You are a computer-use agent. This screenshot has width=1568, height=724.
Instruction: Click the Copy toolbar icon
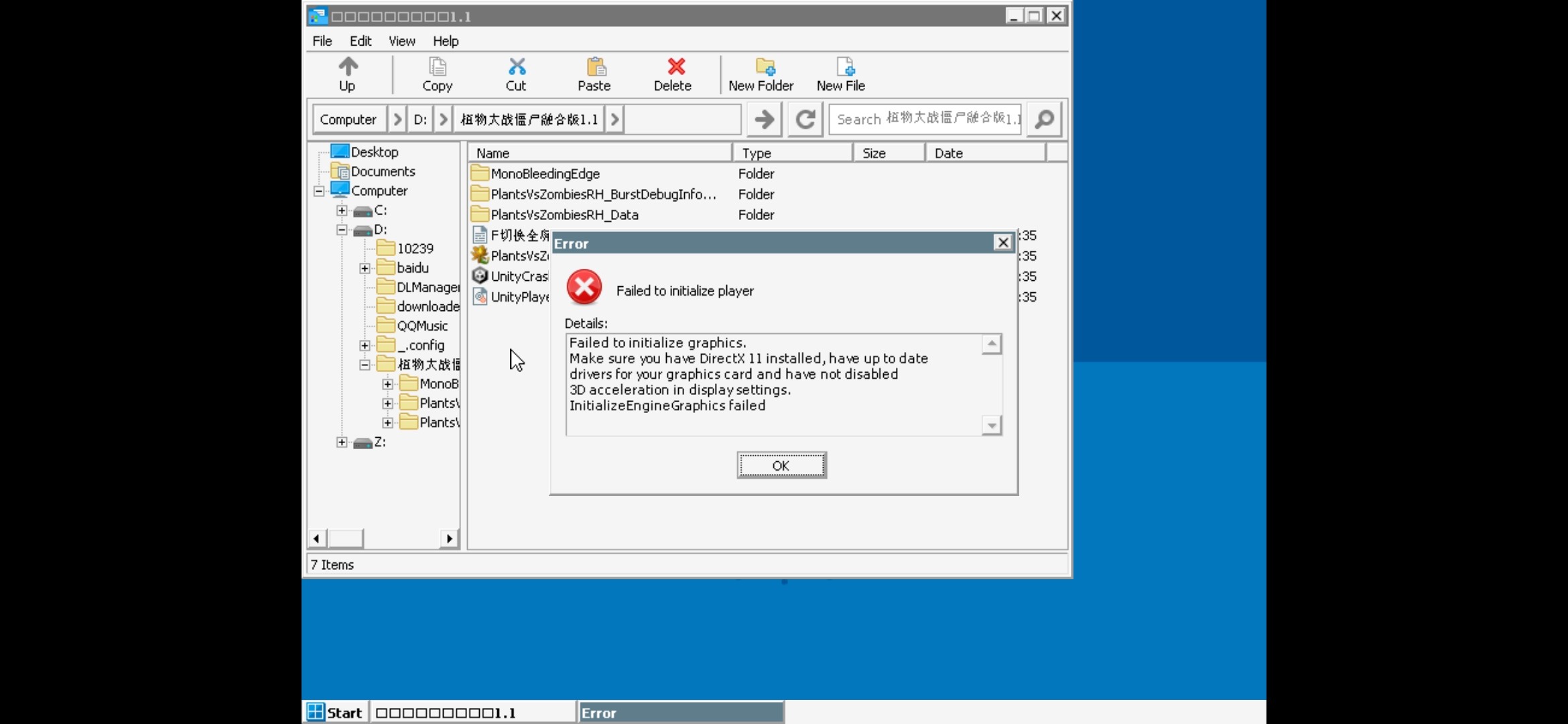tap(437, 67)
